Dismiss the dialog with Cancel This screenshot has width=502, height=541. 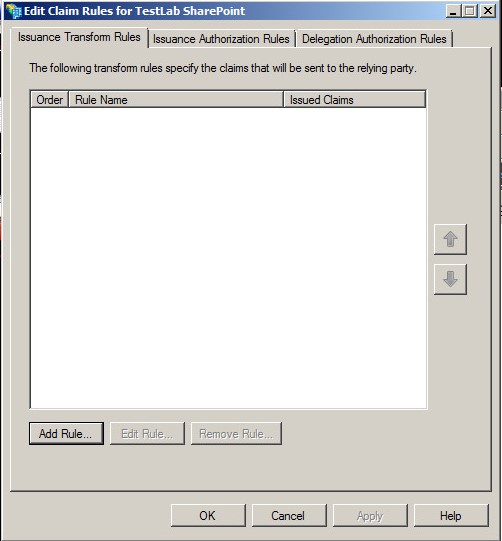pyautogui.click(x=289, y=515)
